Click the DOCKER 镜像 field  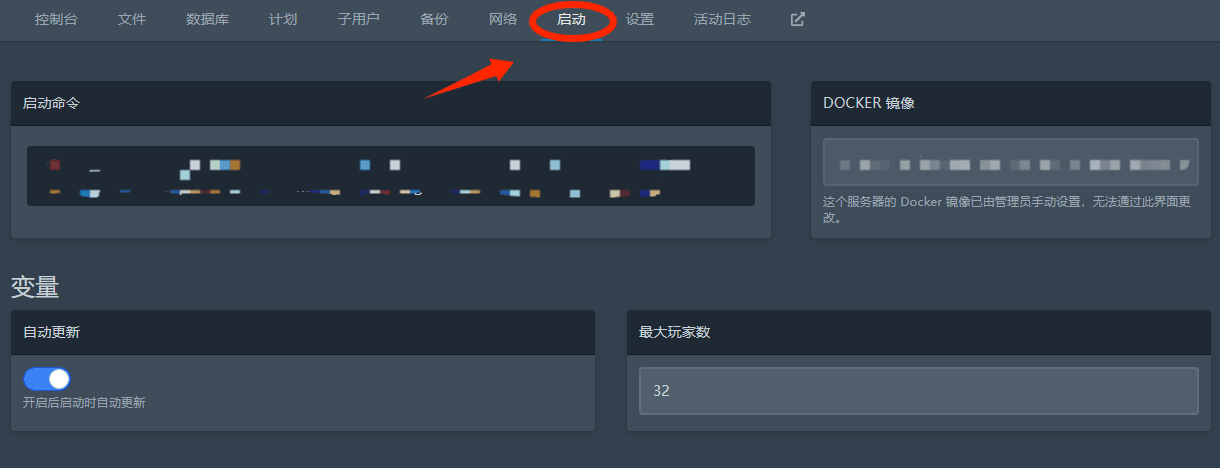pyautogui.click(x=1010, y=163)
